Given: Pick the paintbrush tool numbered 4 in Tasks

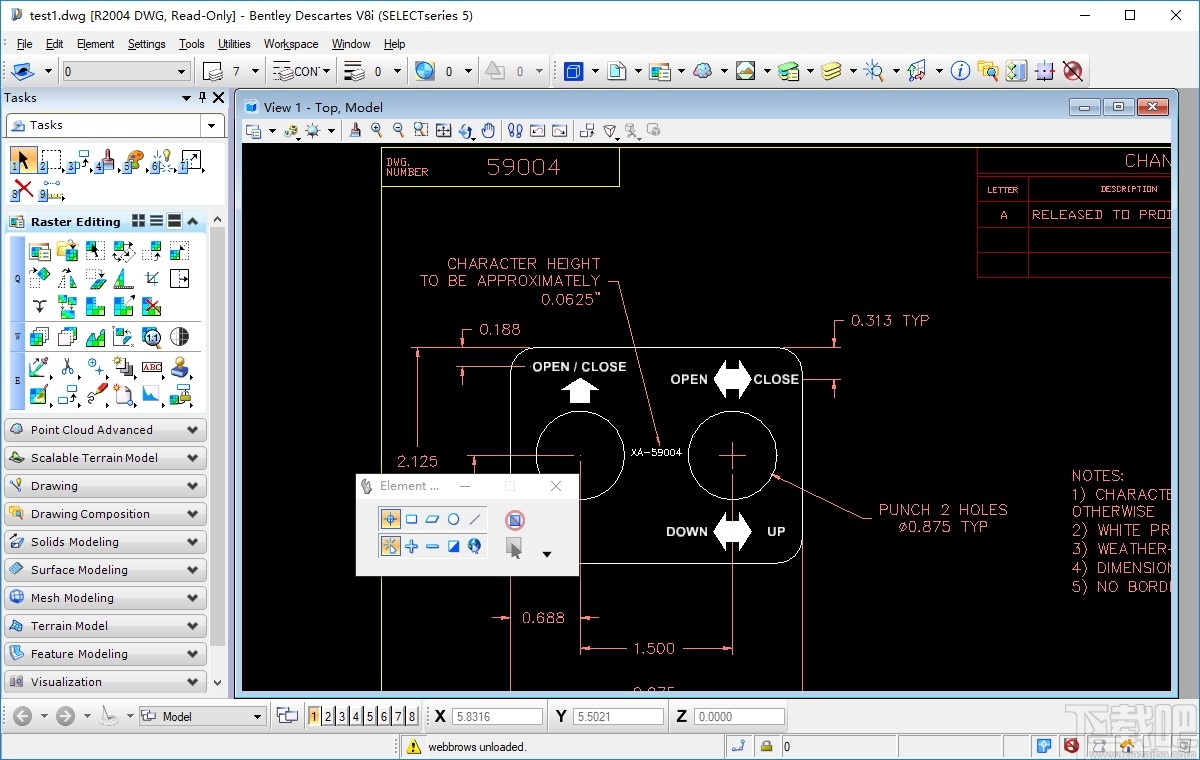Looking at the screenshot, I should pos(106,160).
